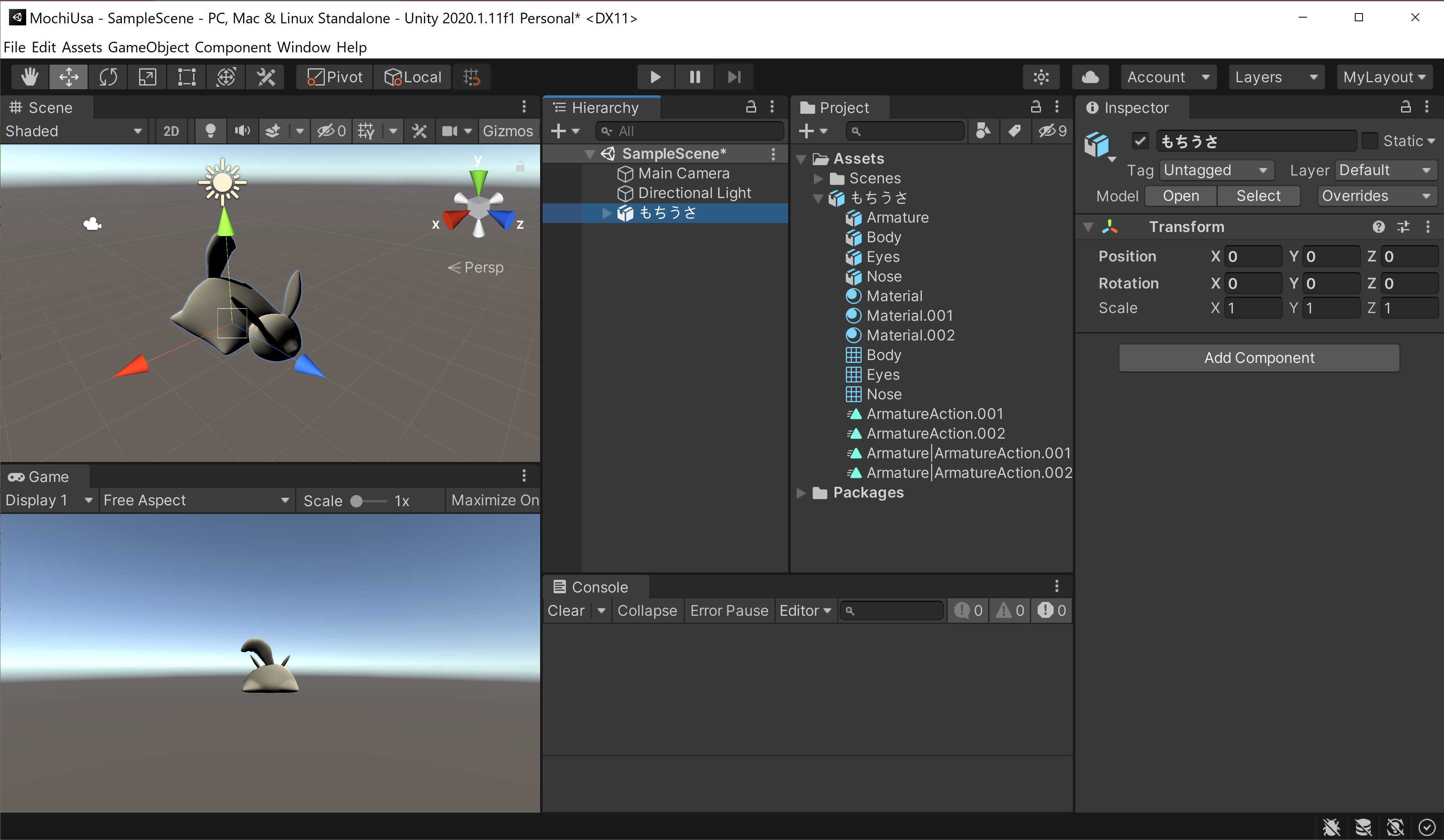
Task: Select the Rotate tool
Action: 108,77
